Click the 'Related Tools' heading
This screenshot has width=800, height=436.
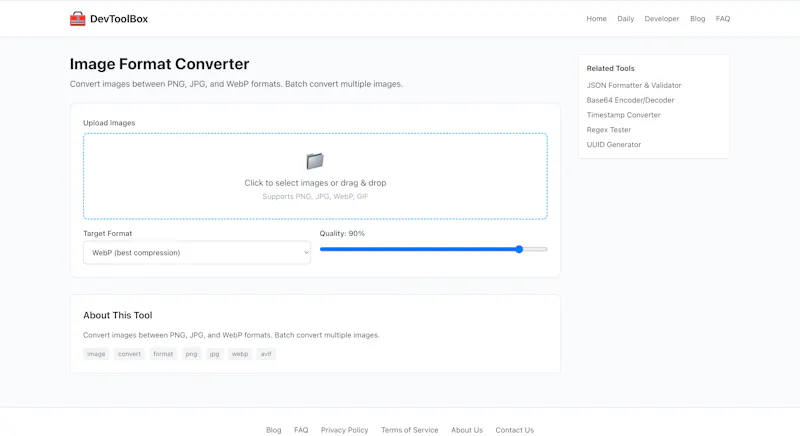[x=611, y=68]
